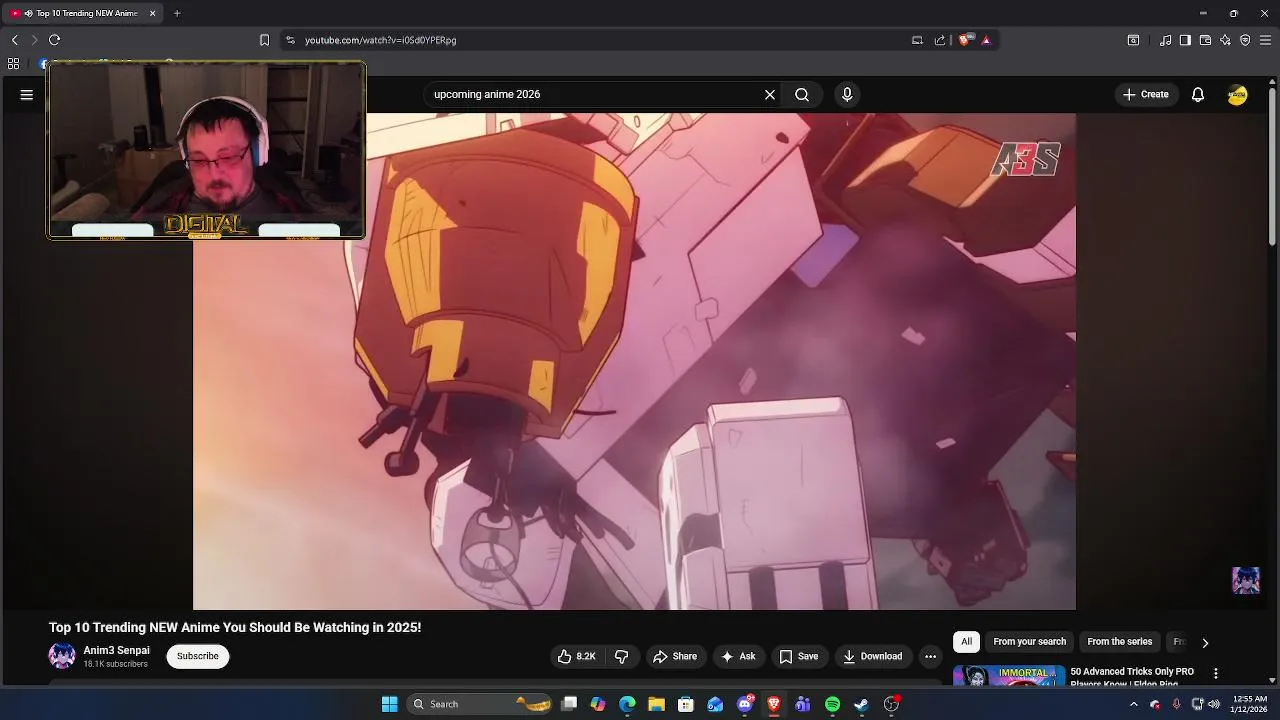Bookmark this page icon in address bar
The height and width of the screenshot is (720, 1280).
[264, 40]
